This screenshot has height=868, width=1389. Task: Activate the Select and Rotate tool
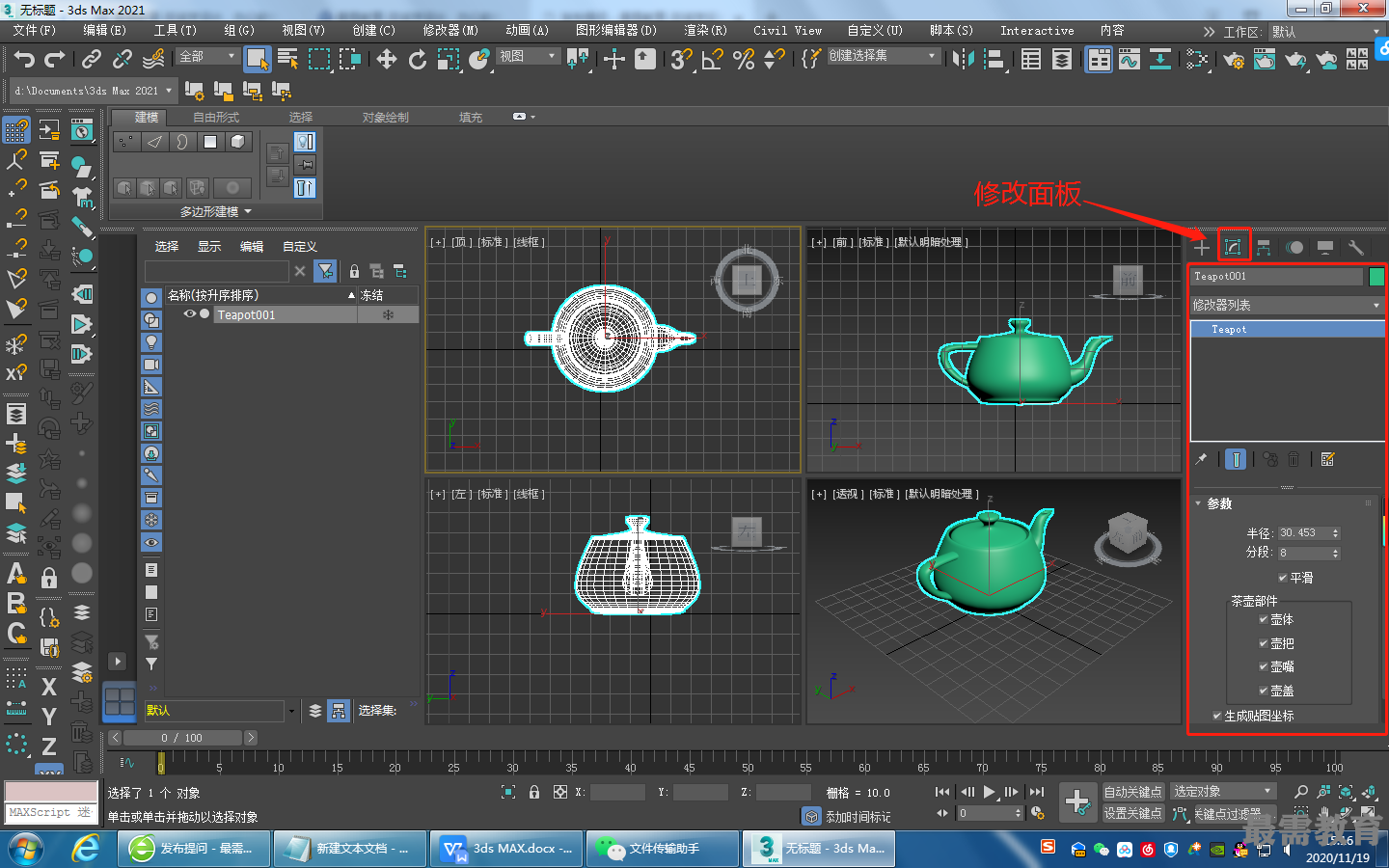[418, 60]
